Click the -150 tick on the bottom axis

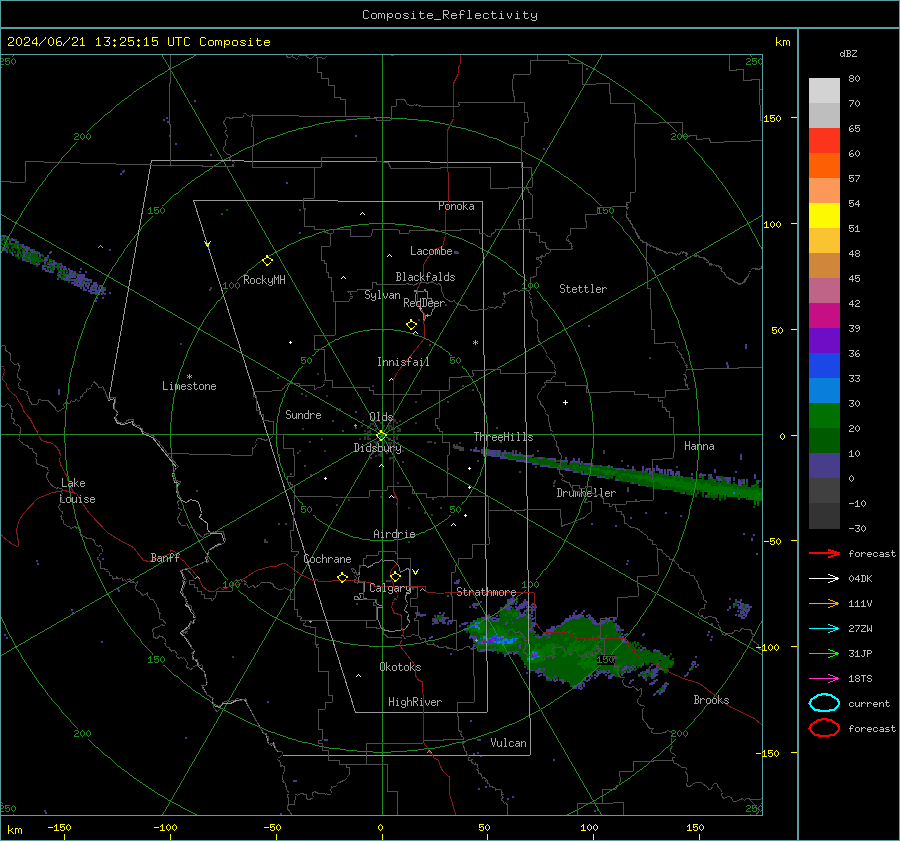(59, 827)
